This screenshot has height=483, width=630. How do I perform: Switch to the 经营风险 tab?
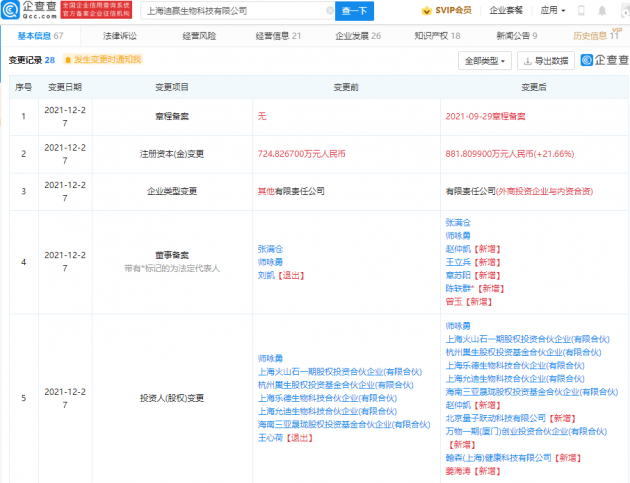pos(199,36)
